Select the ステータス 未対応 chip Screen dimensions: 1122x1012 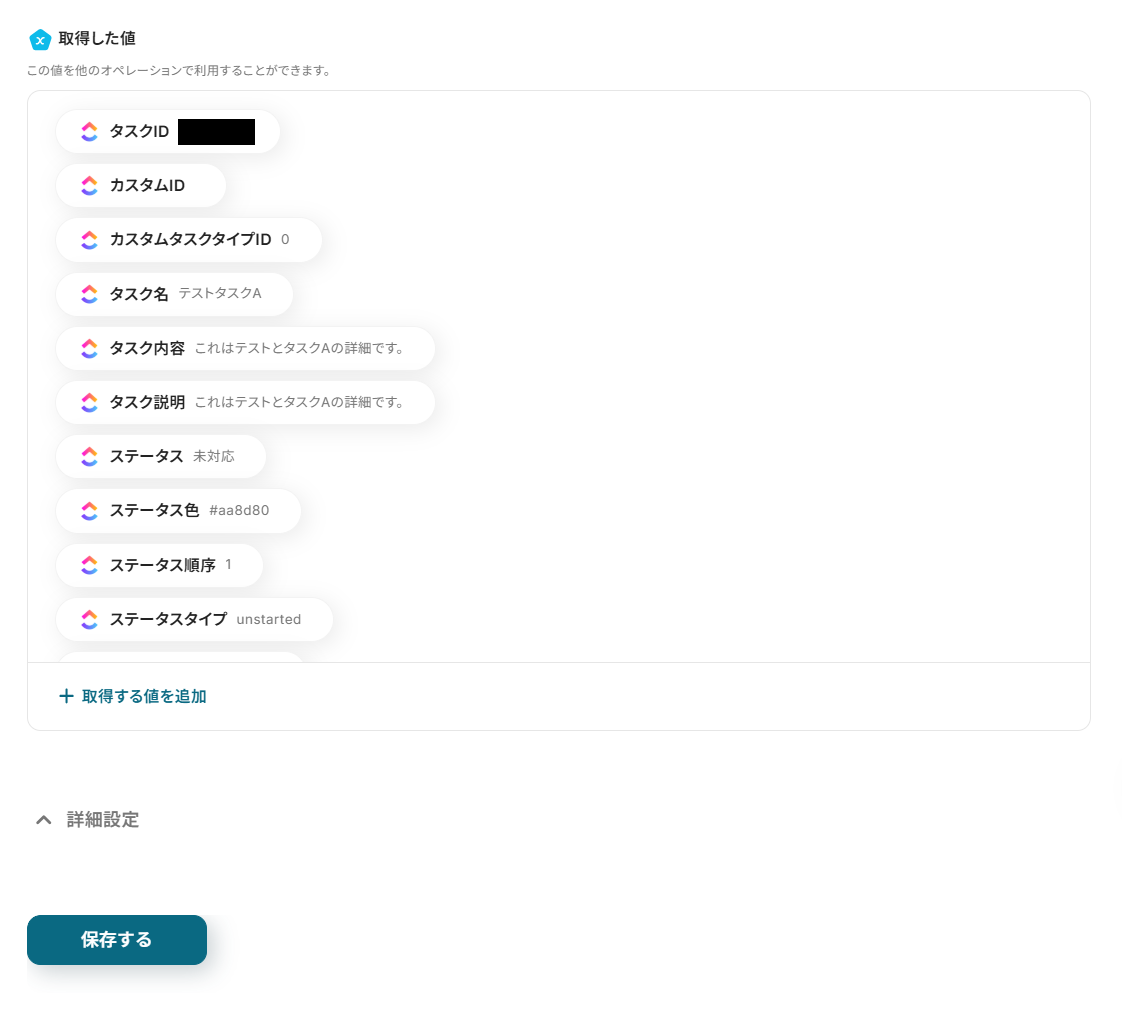pyautogui.click(x=161, y=457)
